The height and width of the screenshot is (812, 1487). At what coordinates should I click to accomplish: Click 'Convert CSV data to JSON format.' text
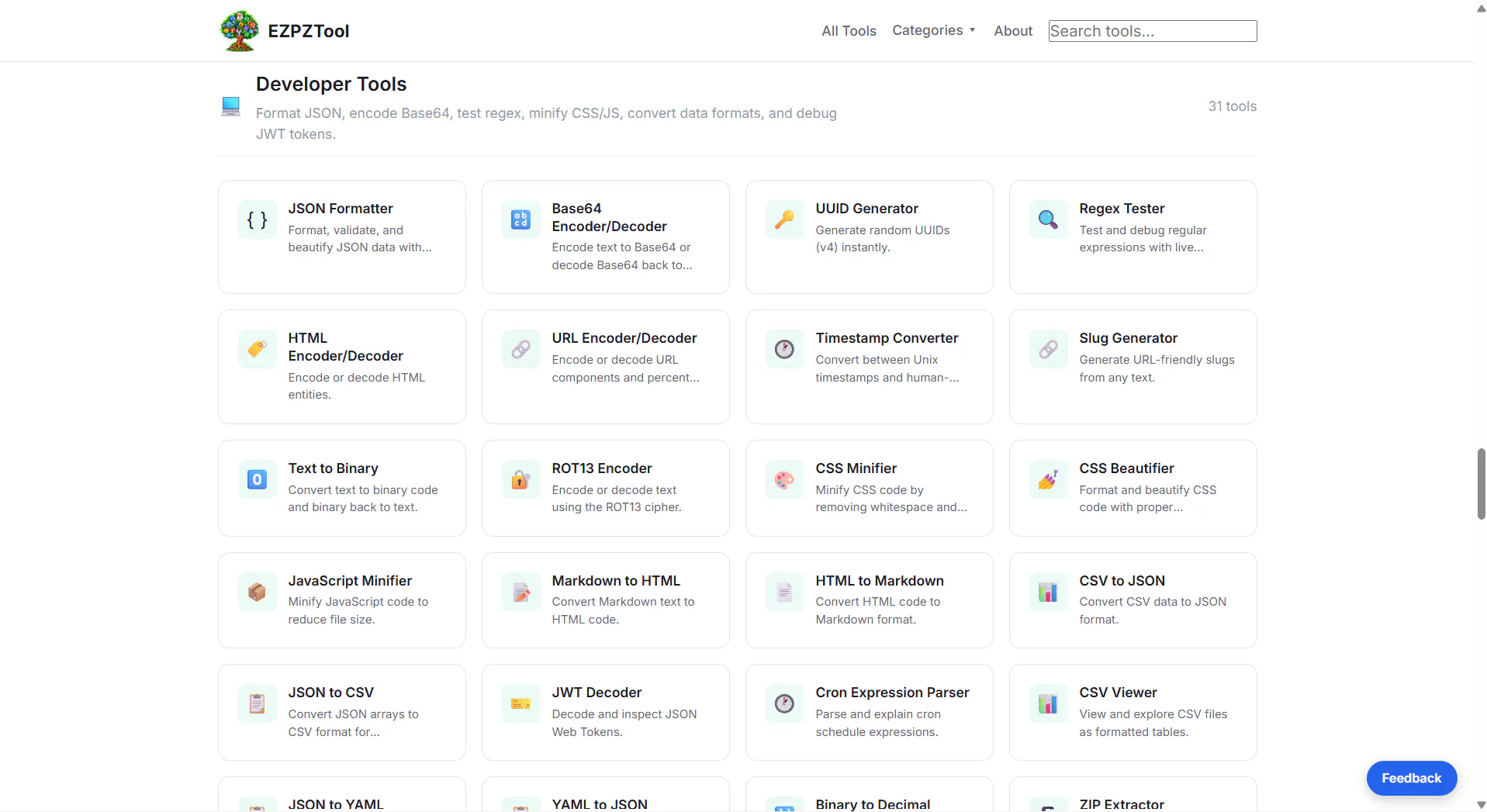tap(1153, 610)
